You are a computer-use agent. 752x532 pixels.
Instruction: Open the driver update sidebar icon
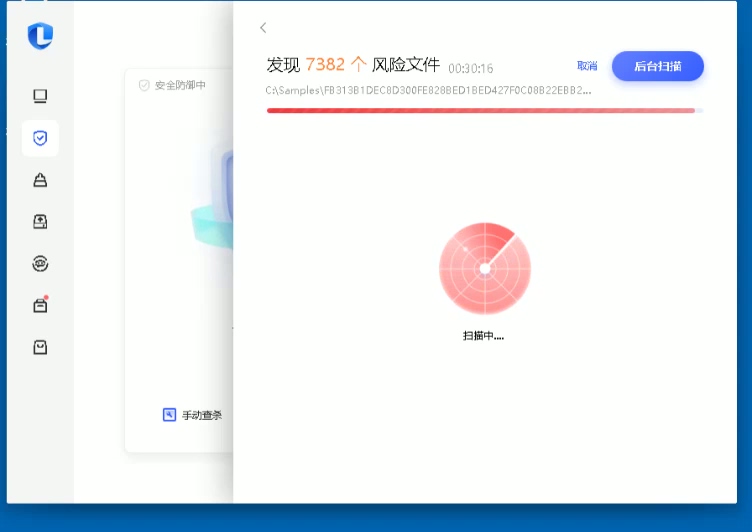pyautogui.click(x=40, y=222)
